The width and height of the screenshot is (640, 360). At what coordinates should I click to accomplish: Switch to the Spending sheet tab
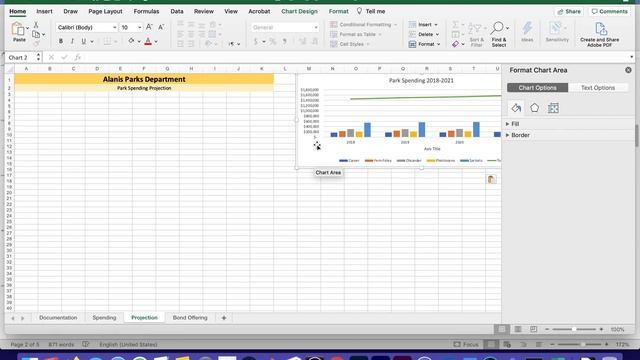point(104,318)
